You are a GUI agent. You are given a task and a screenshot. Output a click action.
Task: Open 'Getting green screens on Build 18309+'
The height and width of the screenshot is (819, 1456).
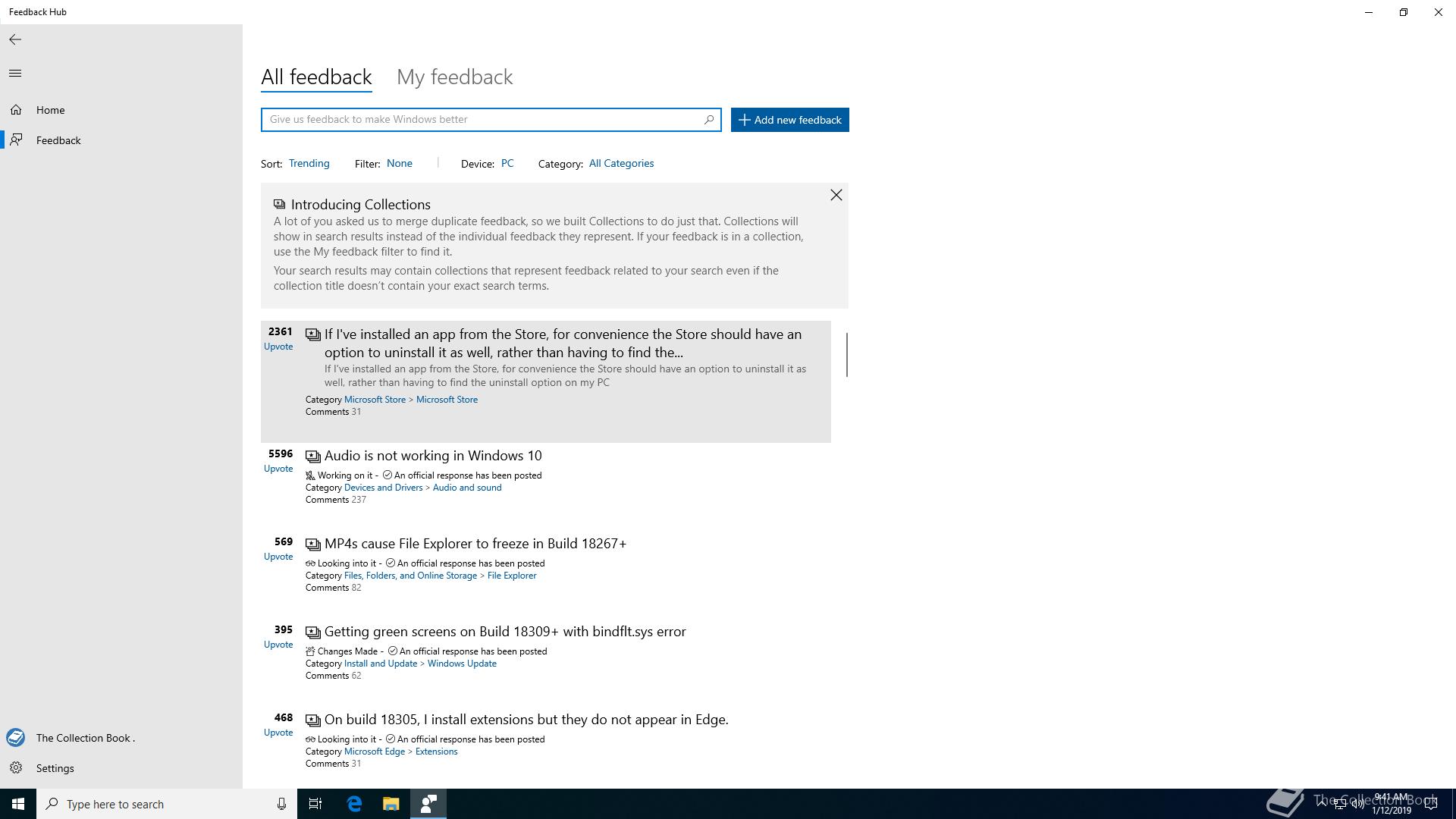pos(505,632)
